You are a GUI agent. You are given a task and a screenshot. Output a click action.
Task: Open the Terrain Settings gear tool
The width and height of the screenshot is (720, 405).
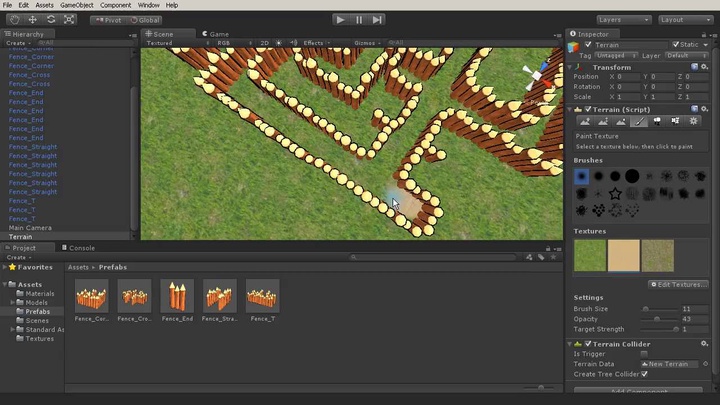(694, 121)
